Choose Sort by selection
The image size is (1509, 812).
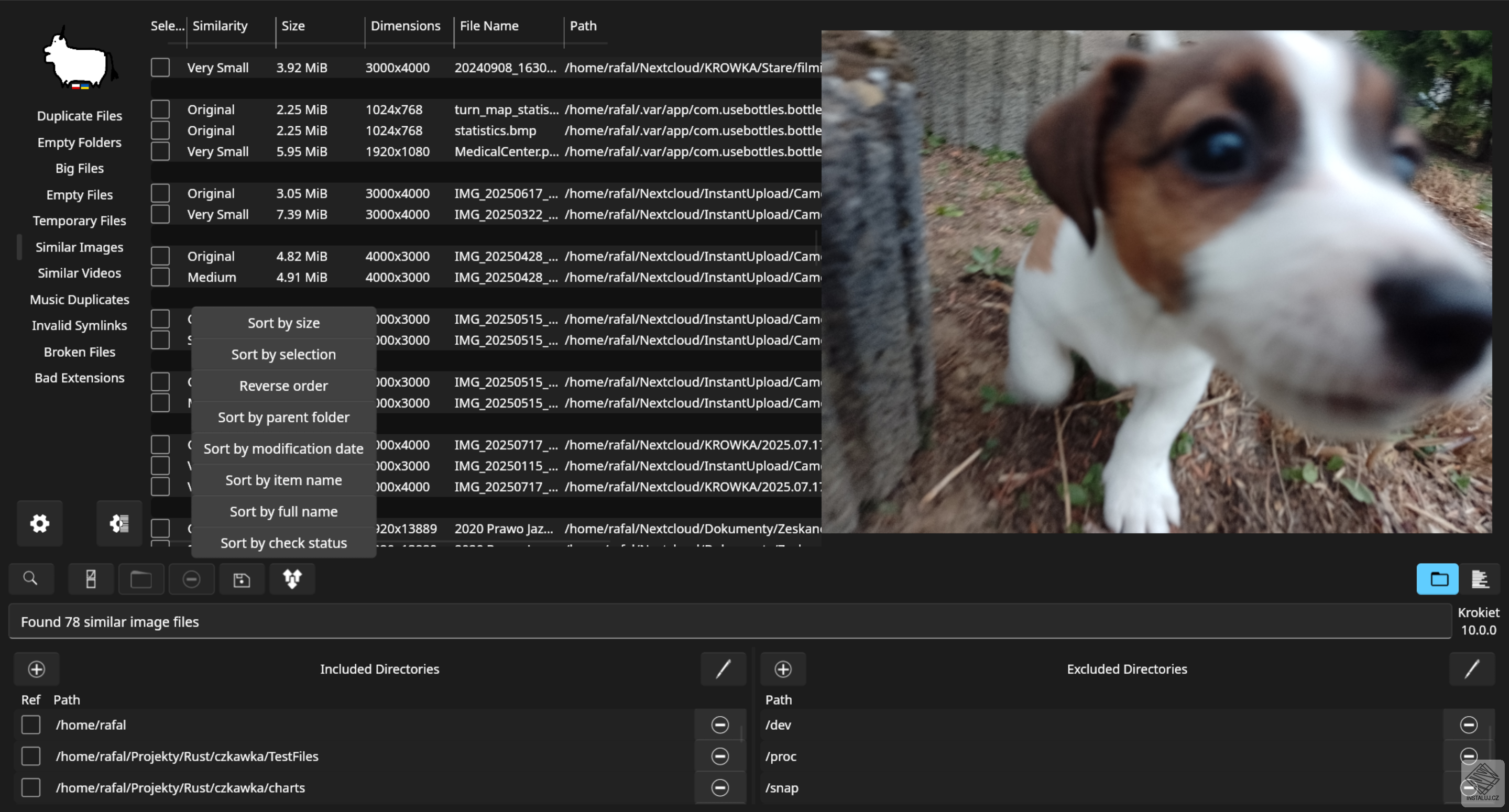click(x=283, y=355)
